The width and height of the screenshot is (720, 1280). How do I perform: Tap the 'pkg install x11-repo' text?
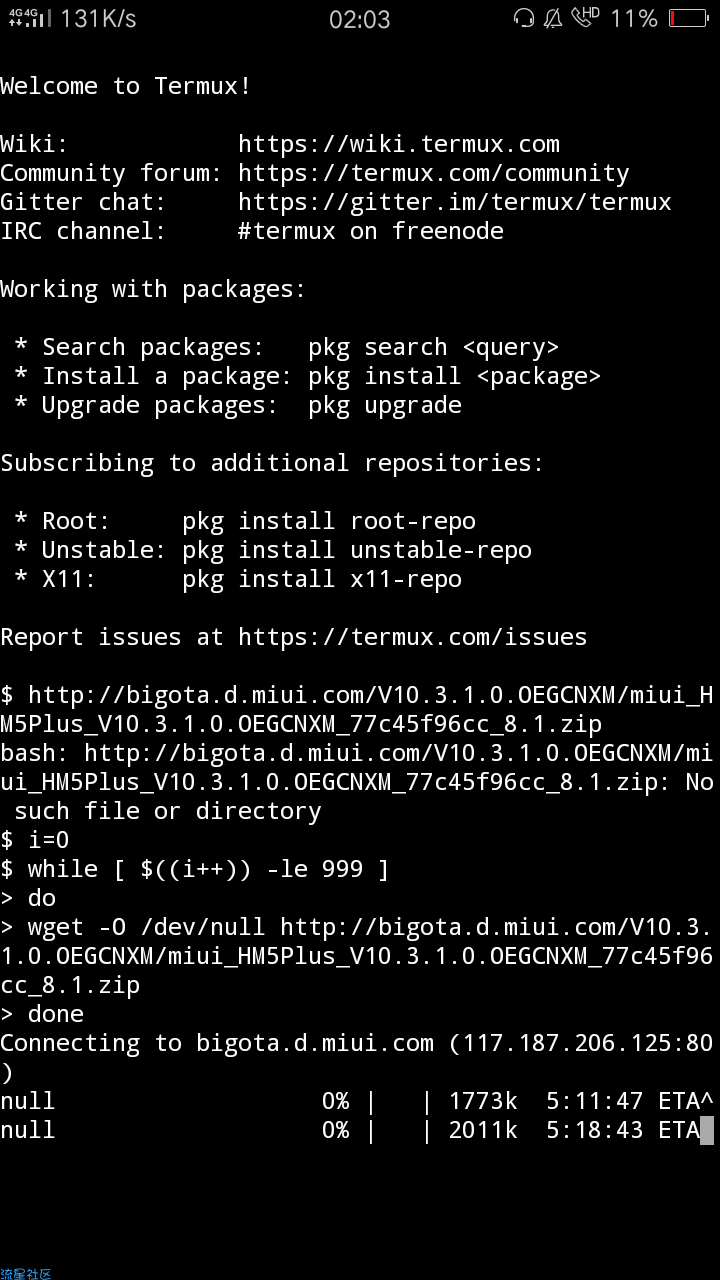point(322,579)
